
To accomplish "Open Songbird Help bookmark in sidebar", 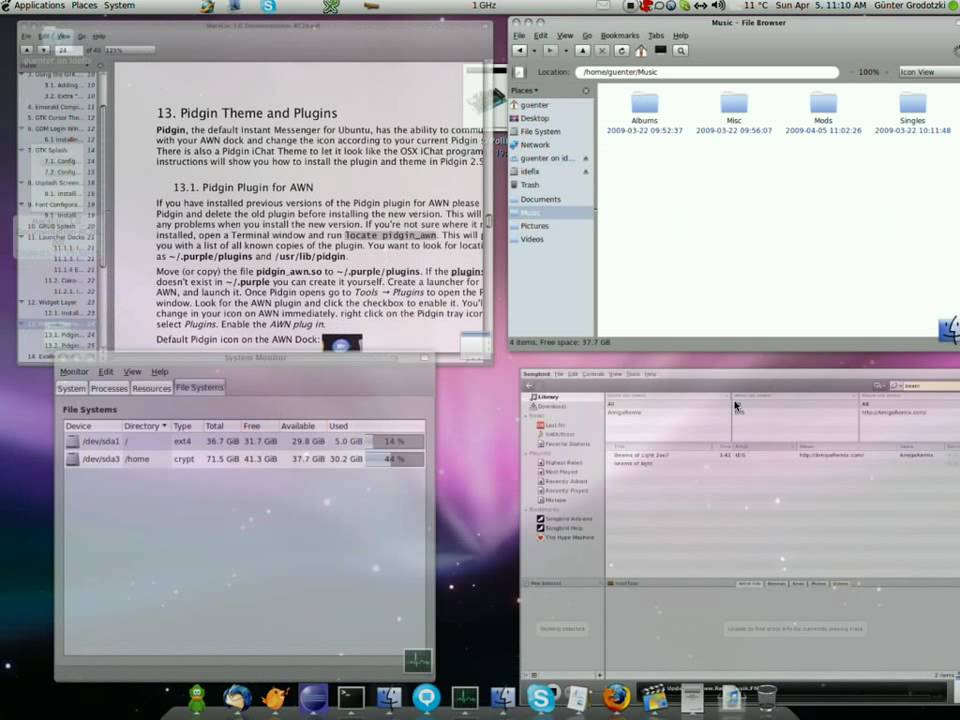I will pyautogui.click(x=560, y=528).
